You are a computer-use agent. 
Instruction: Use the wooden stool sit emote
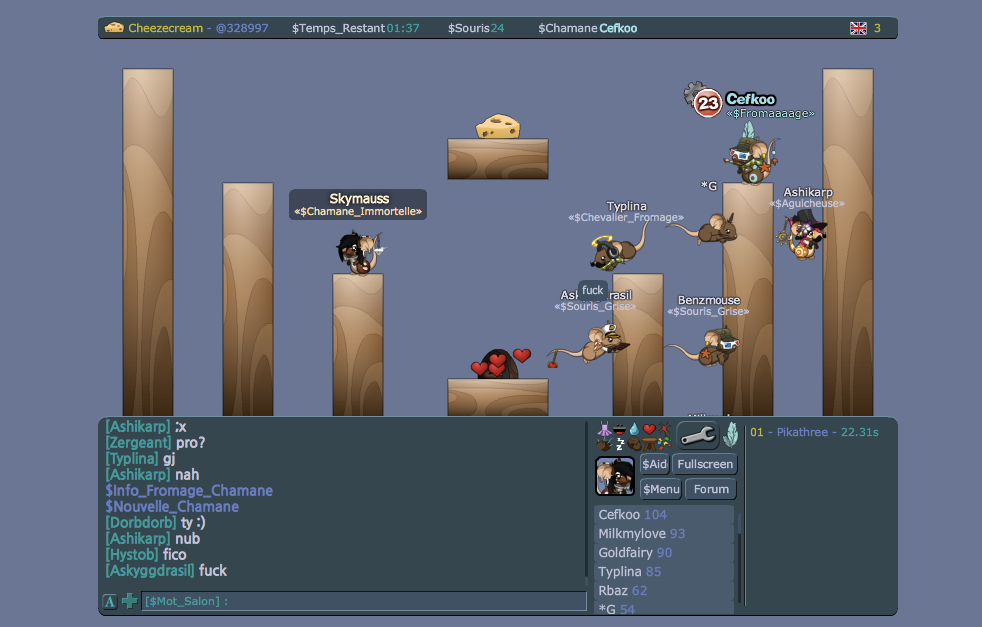(649, 443)
